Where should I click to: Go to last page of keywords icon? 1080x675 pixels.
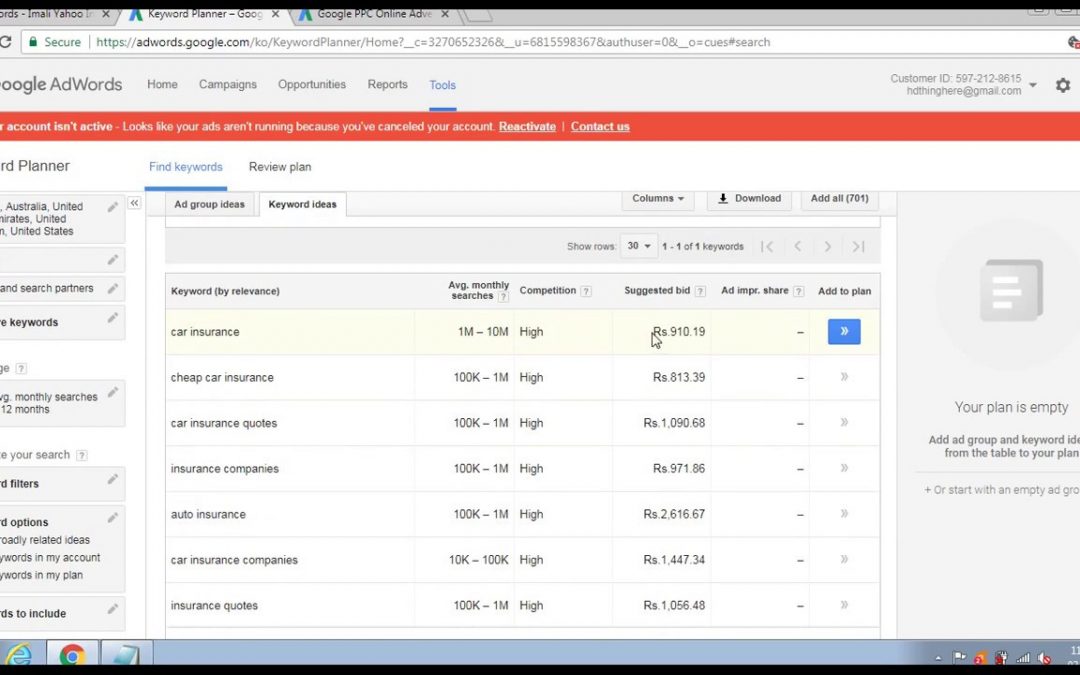point(858,247)
